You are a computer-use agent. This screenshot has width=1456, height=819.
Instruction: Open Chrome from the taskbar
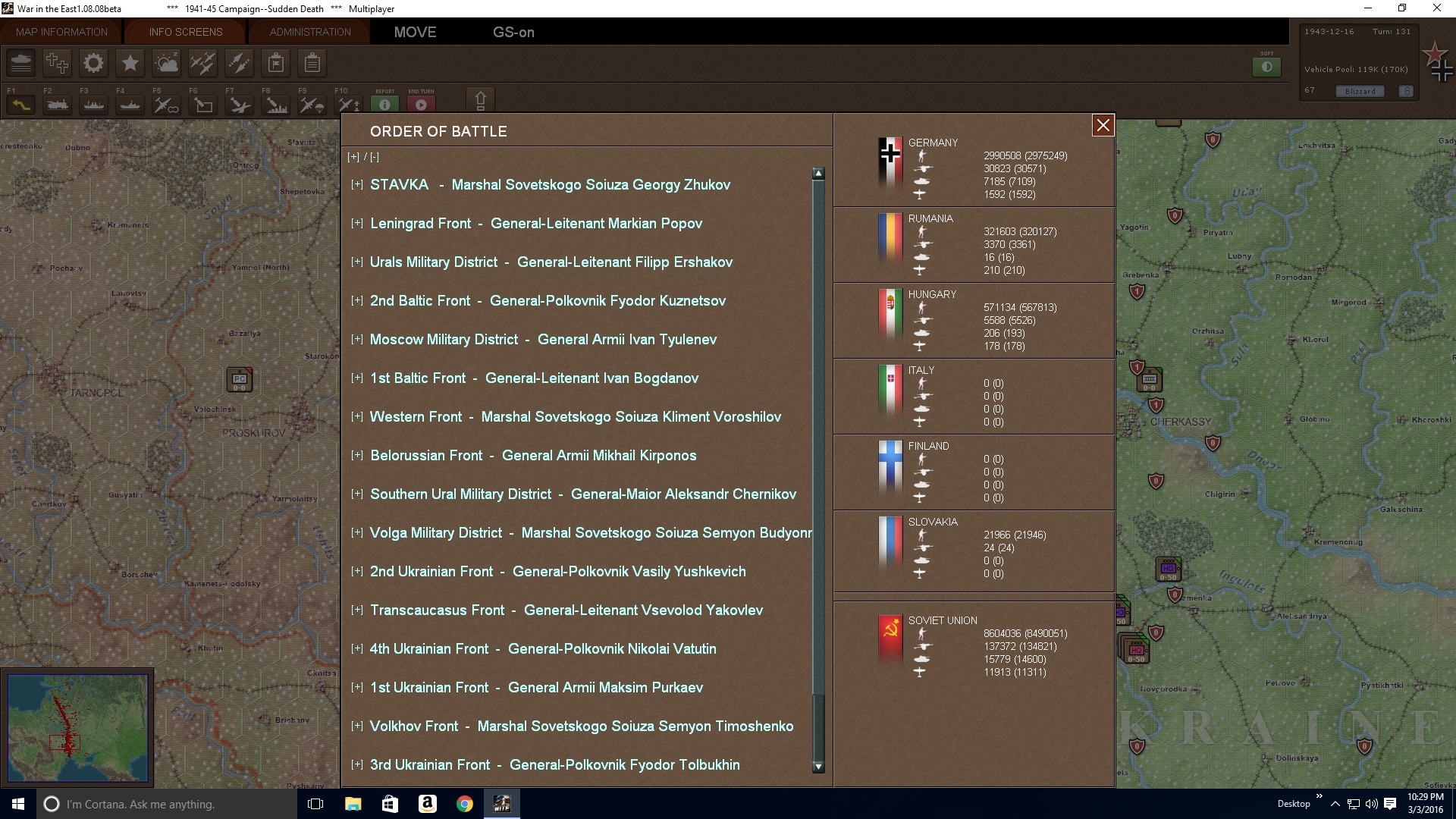[465, 804]
